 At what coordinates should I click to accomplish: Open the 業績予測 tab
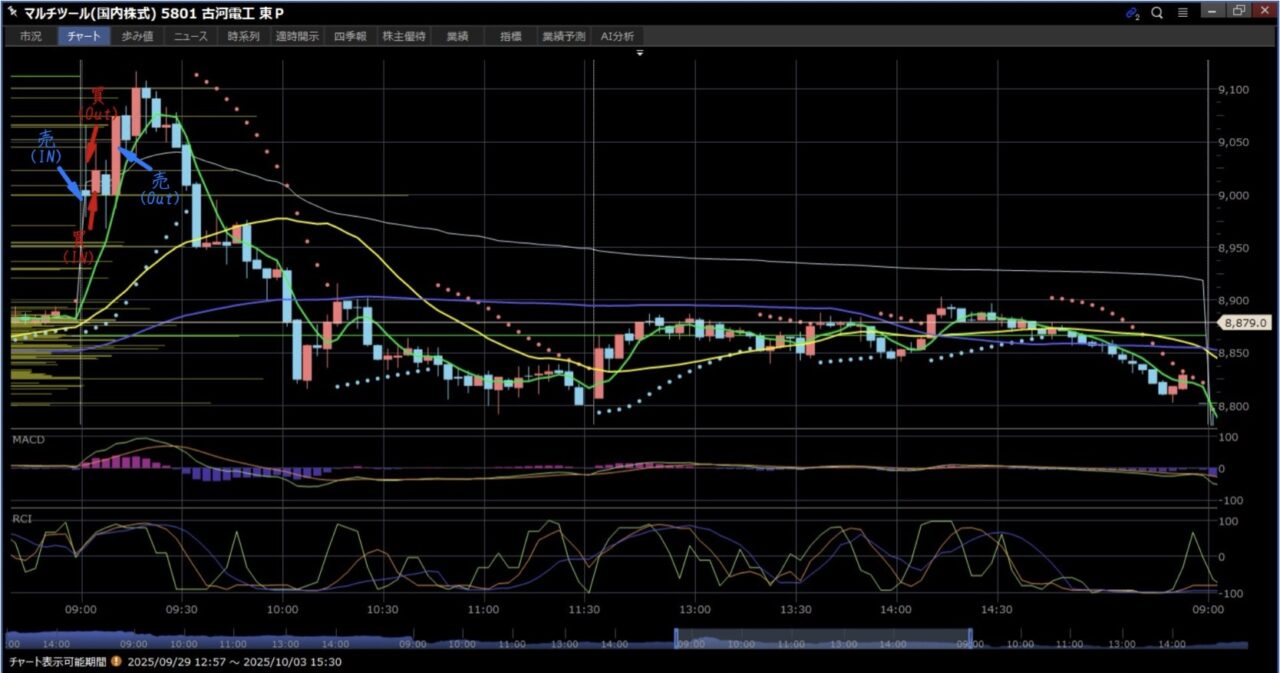pos(563,36)
